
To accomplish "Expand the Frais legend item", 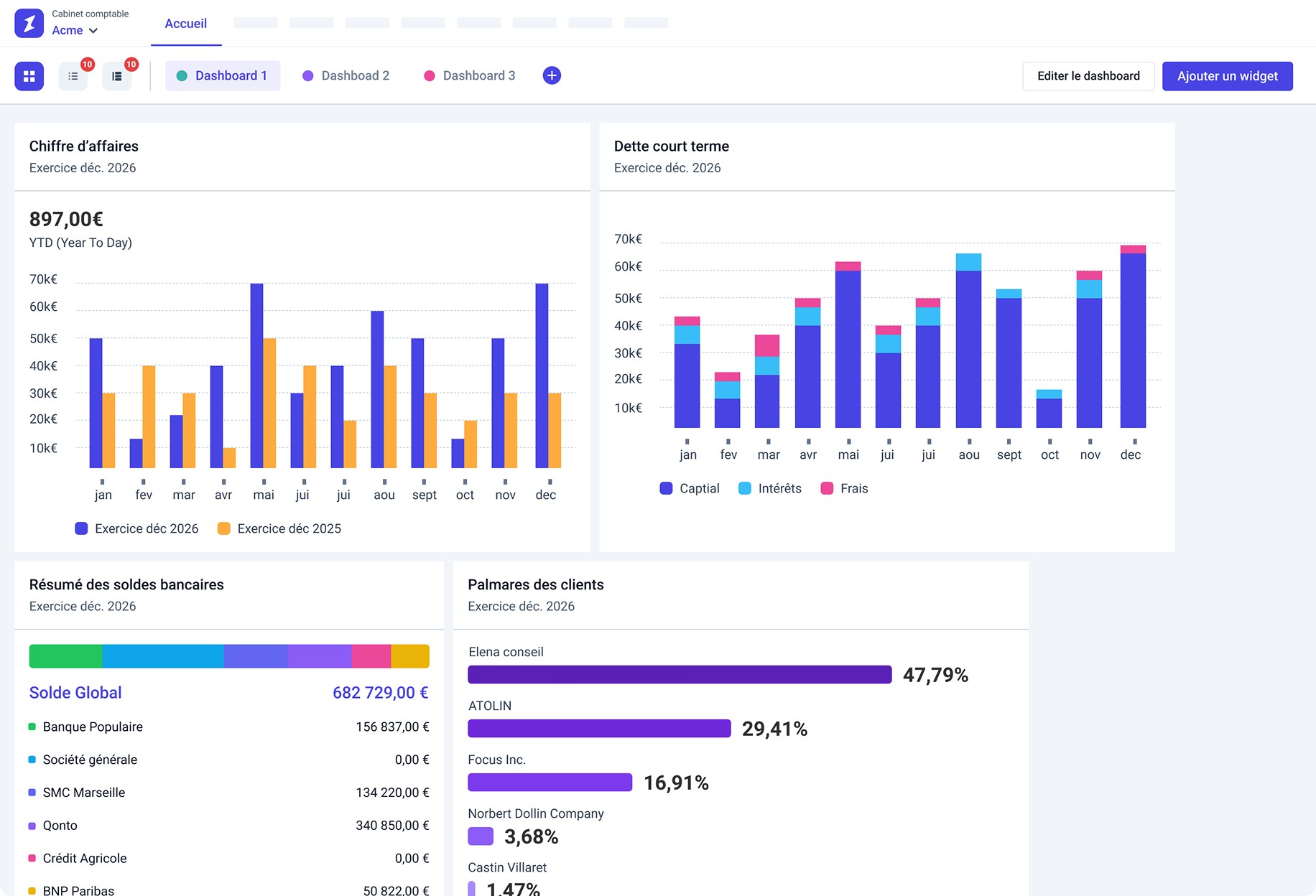I will coord(845,488).
